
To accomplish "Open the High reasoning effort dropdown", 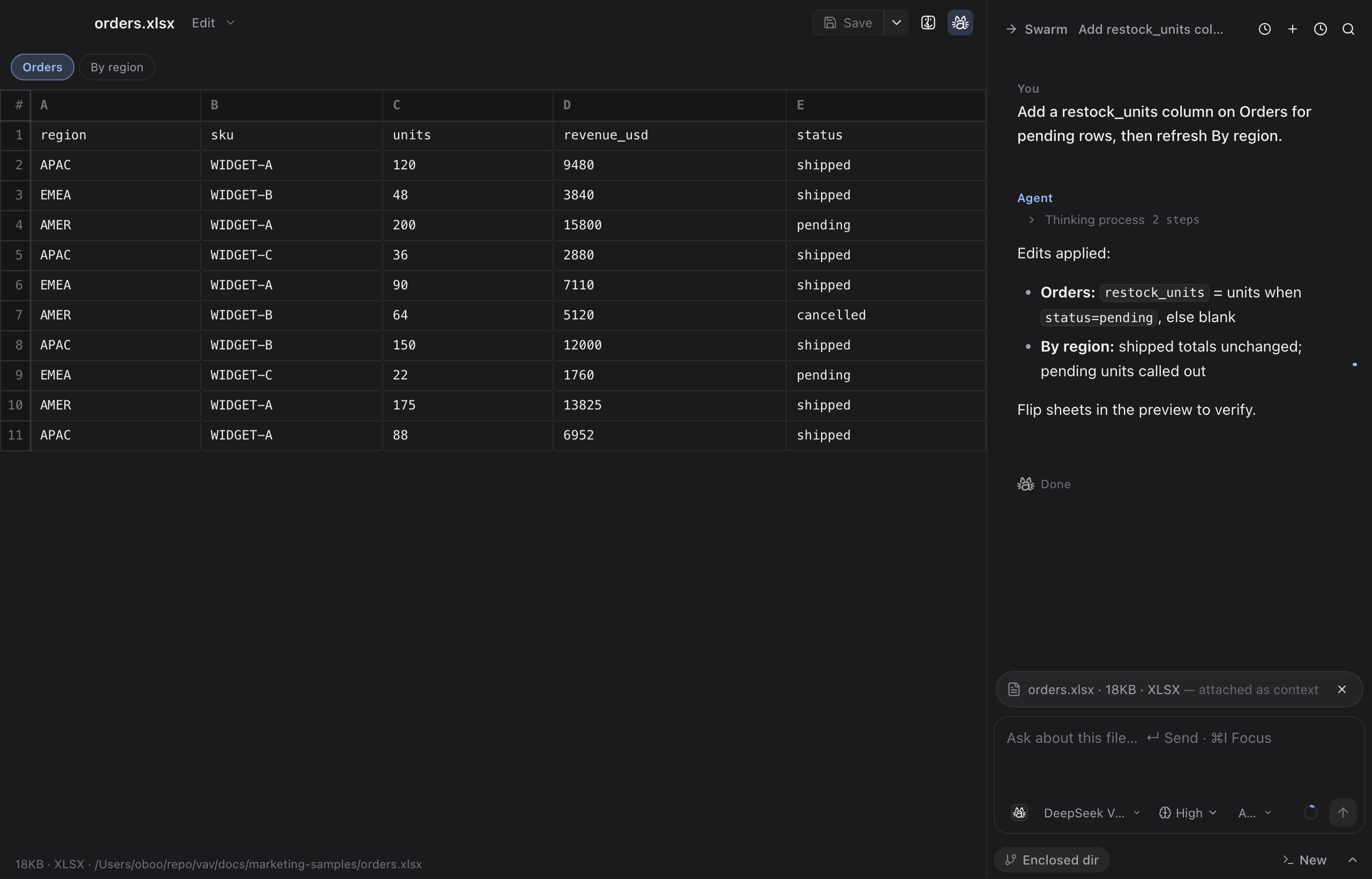I will (x=1188, y=813).
